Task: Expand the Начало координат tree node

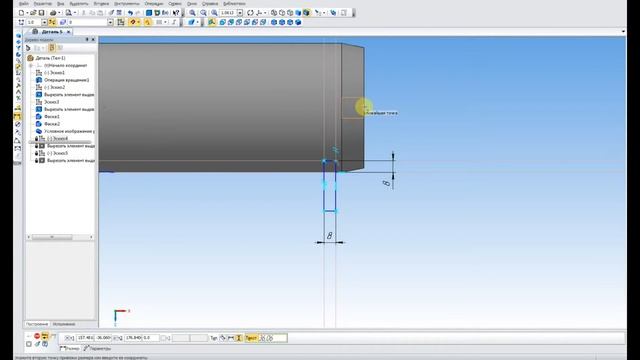Action: click(31, 65)
